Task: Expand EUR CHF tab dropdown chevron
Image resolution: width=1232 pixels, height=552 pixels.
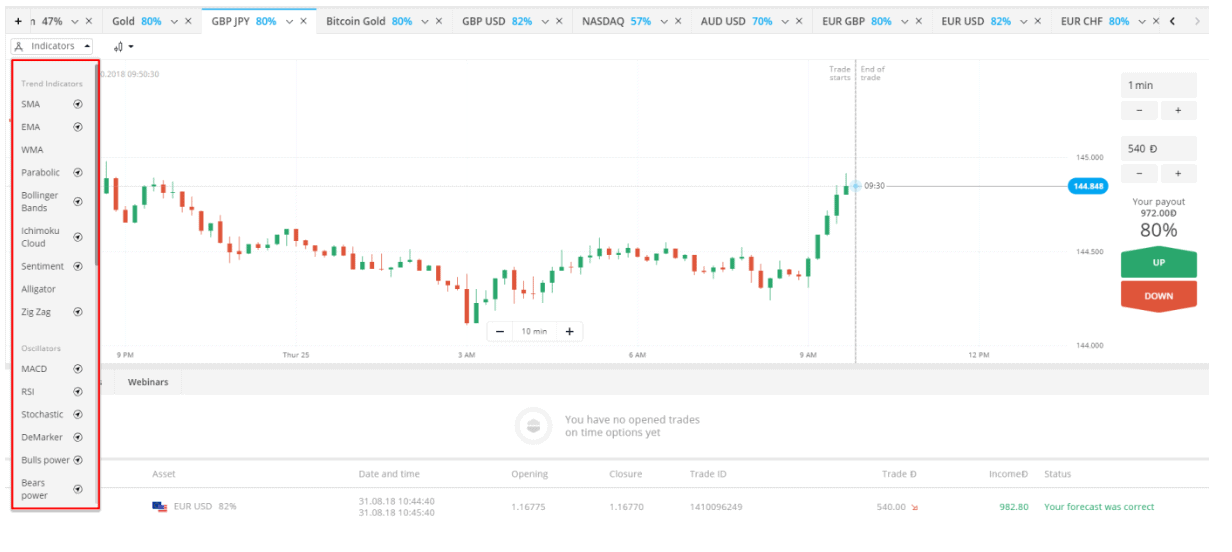Action: (x=1143, y=21)
